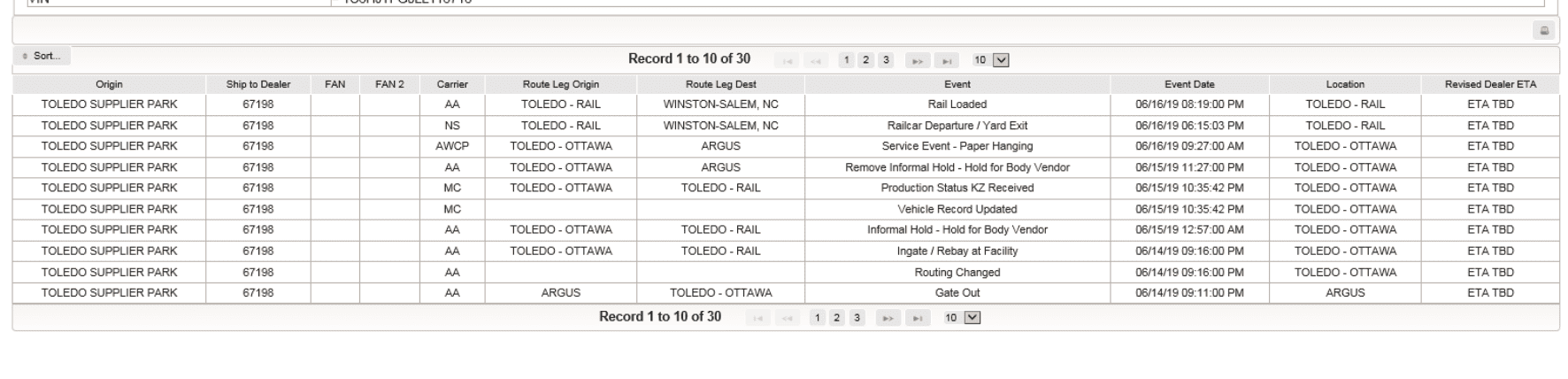The width and height of the screenshot is (1568, 379).
Task: Go to first page in bottom pager
Action: pos(757,318)
